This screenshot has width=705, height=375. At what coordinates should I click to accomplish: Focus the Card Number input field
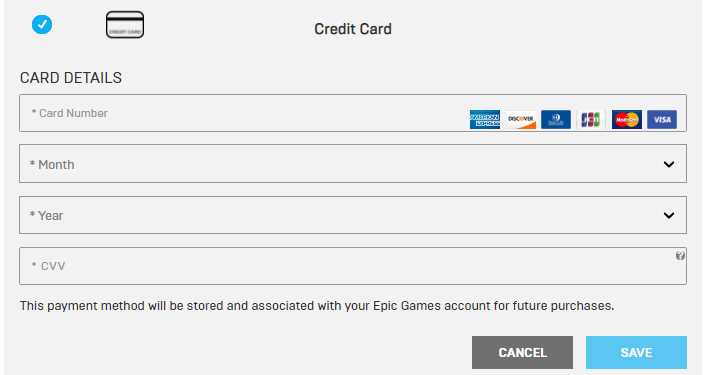353,113
